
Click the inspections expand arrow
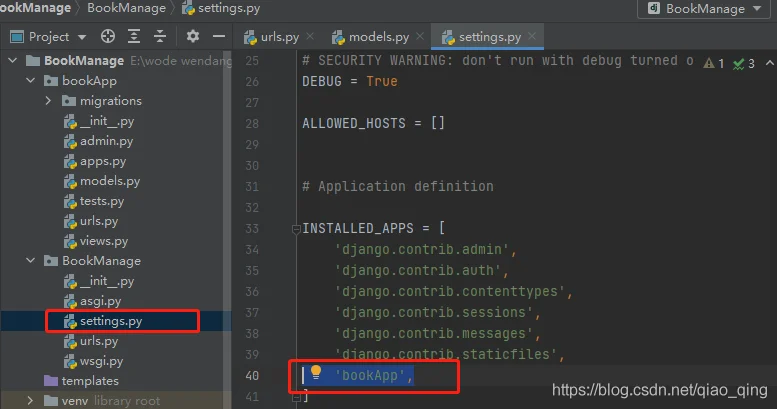pos(769,63)
